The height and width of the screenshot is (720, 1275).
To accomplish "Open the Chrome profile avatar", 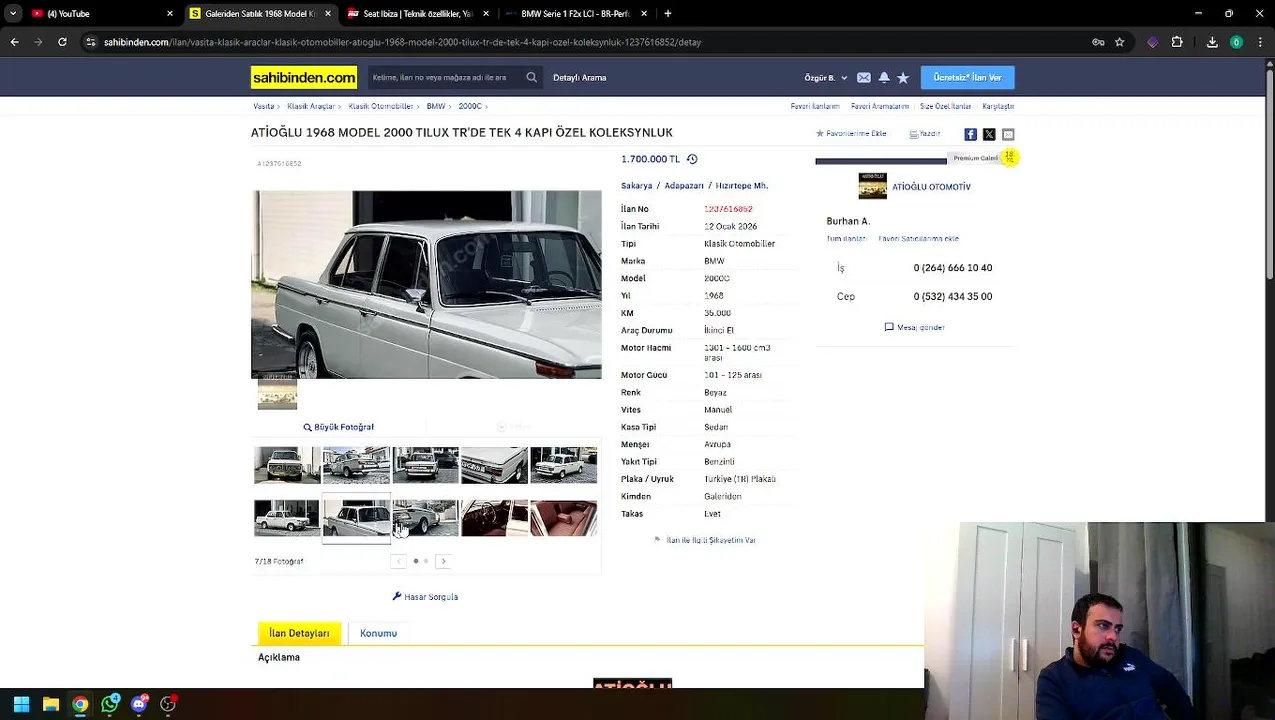I will coord(1237,42).
